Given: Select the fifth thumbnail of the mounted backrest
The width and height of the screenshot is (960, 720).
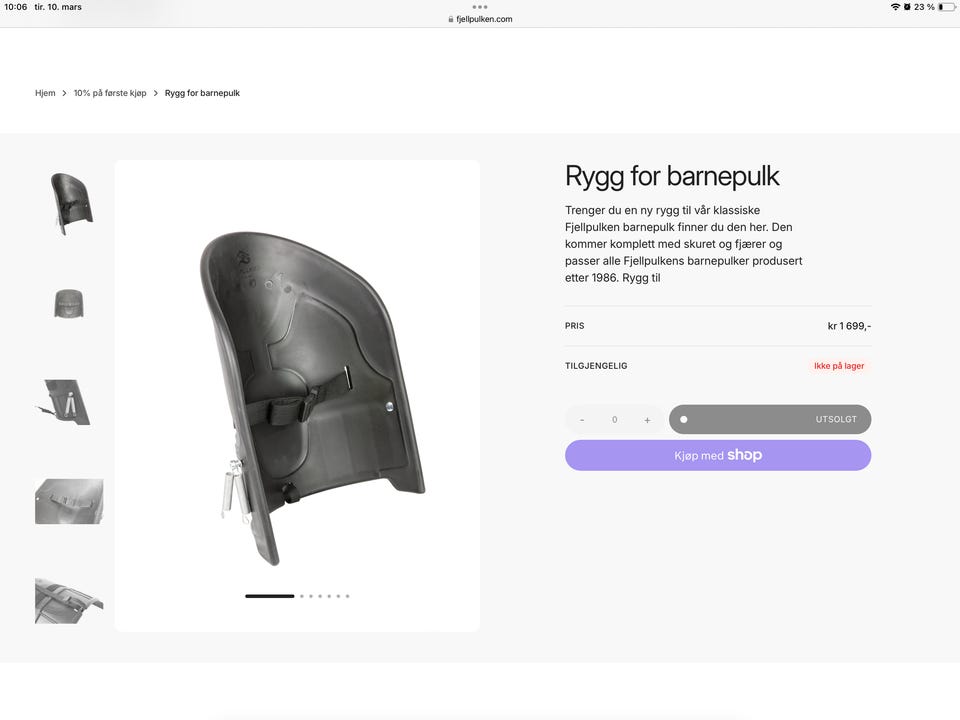Looking at the screenshot, I should [69, 601].
